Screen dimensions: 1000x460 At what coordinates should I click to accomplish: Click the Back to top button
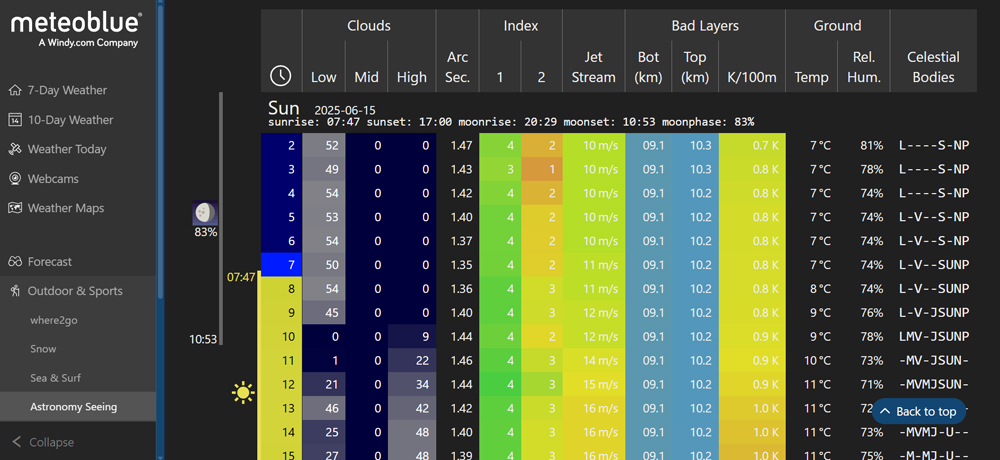pyautogui.click(x=918, y=412)
